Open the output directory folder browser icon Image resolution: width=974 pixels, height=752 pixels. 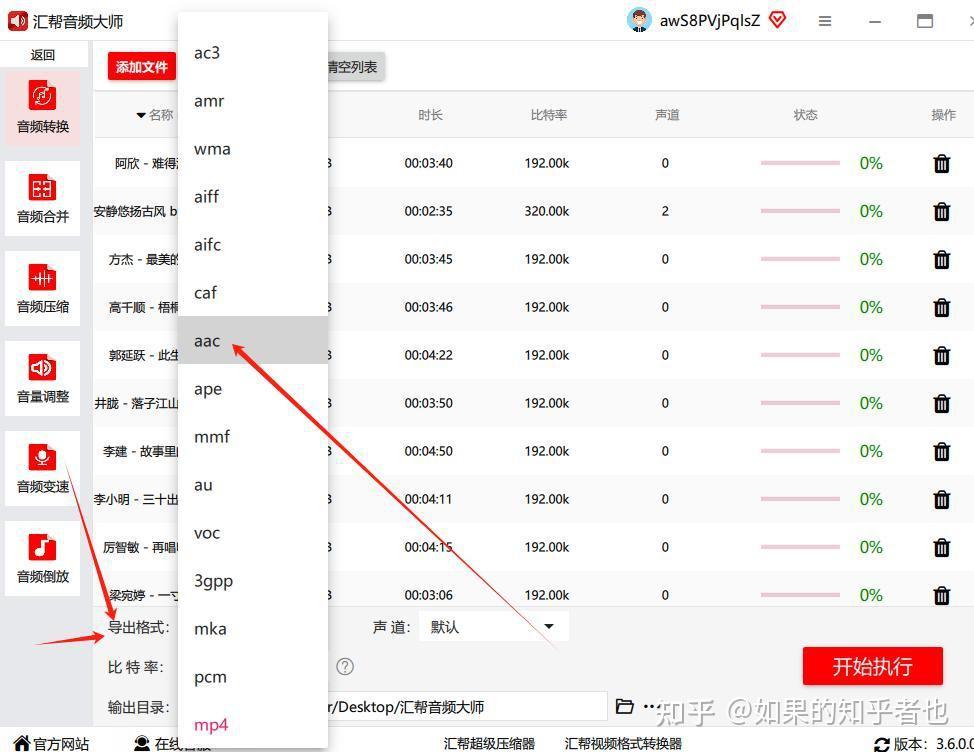click(625, 706)
